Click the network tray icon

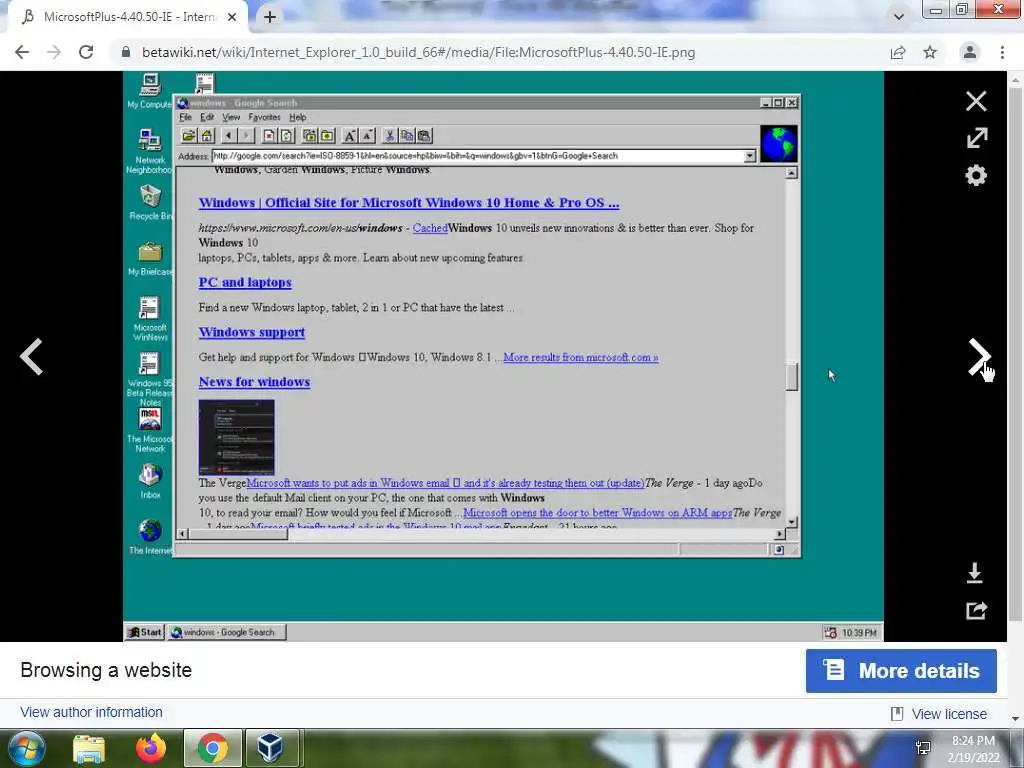click(923, 748)
